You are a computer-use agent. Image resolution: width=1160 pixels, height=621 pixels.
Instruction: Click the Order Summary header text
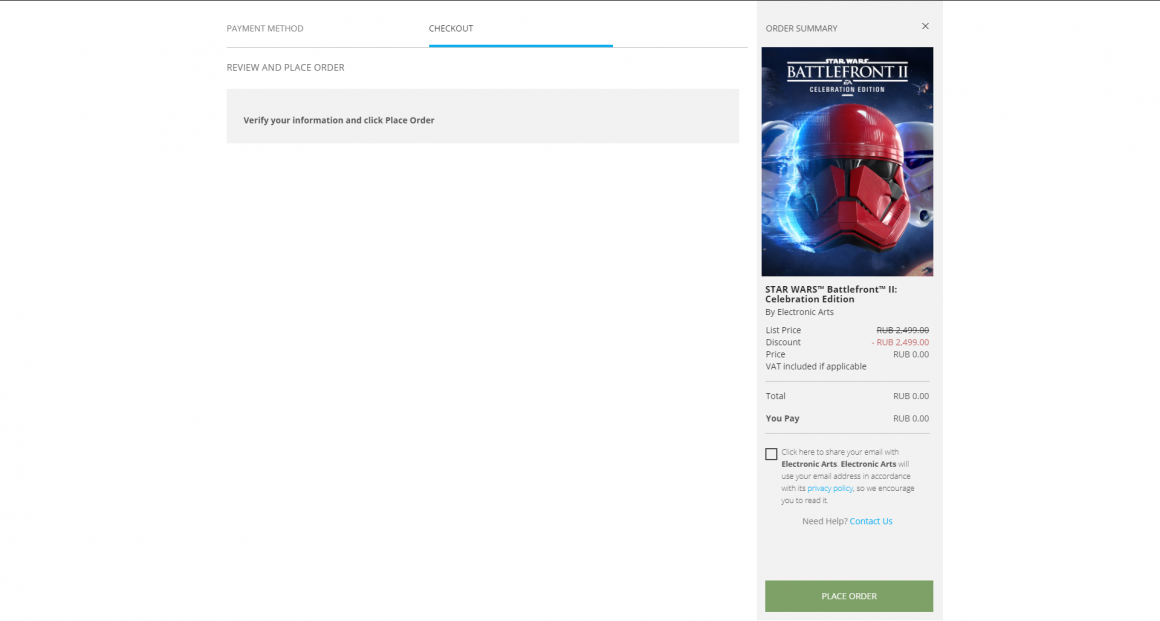coord(801,29)
